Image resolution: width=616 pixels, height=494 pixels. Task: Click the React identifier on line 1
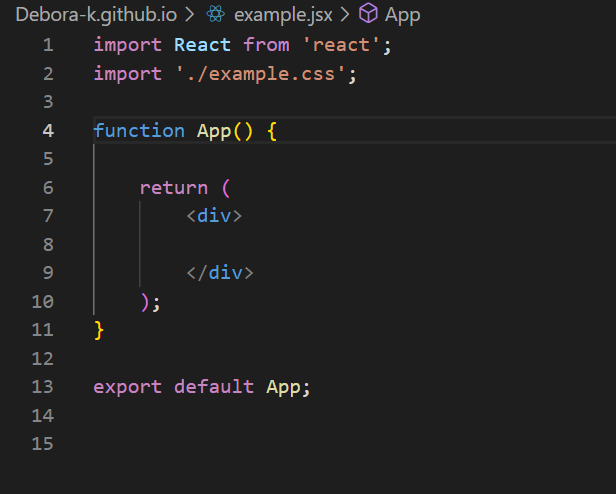202,45
